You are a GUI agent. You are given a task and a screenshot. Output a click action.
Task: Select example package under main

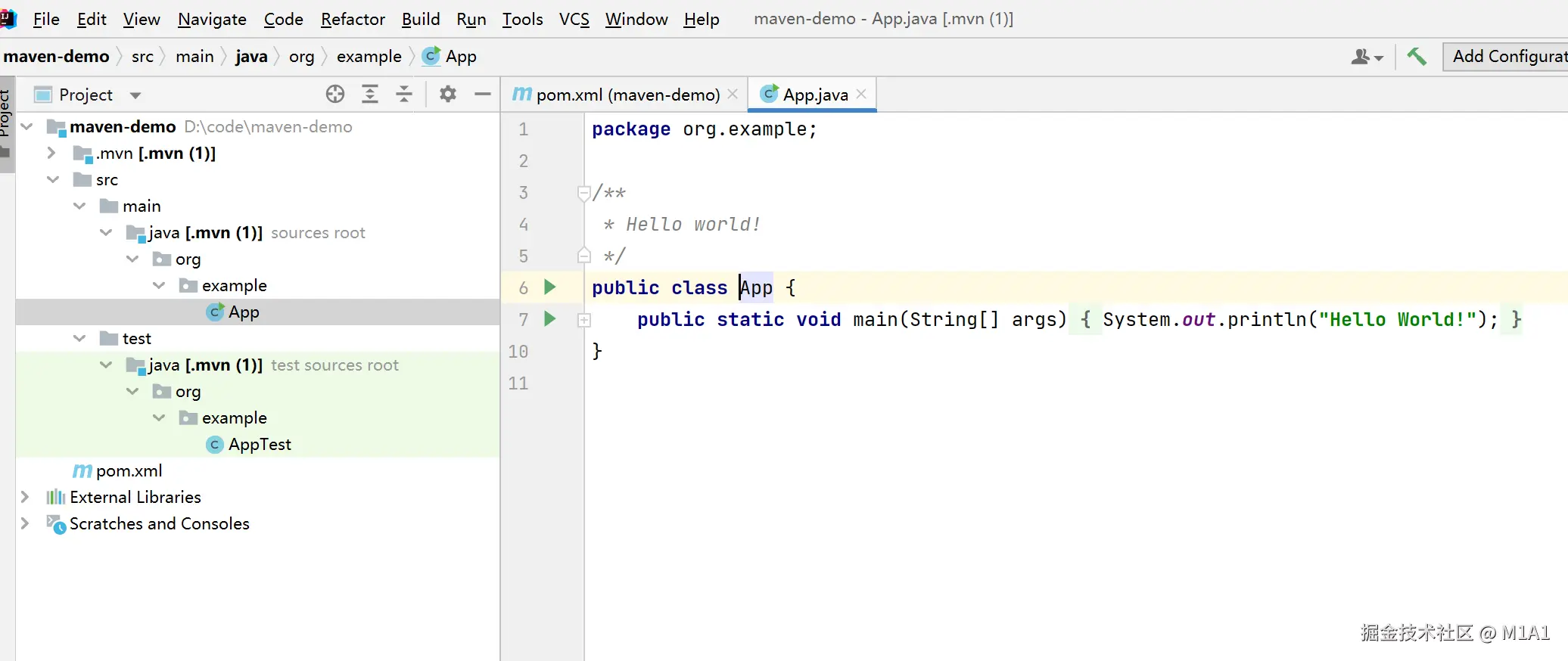257,285
